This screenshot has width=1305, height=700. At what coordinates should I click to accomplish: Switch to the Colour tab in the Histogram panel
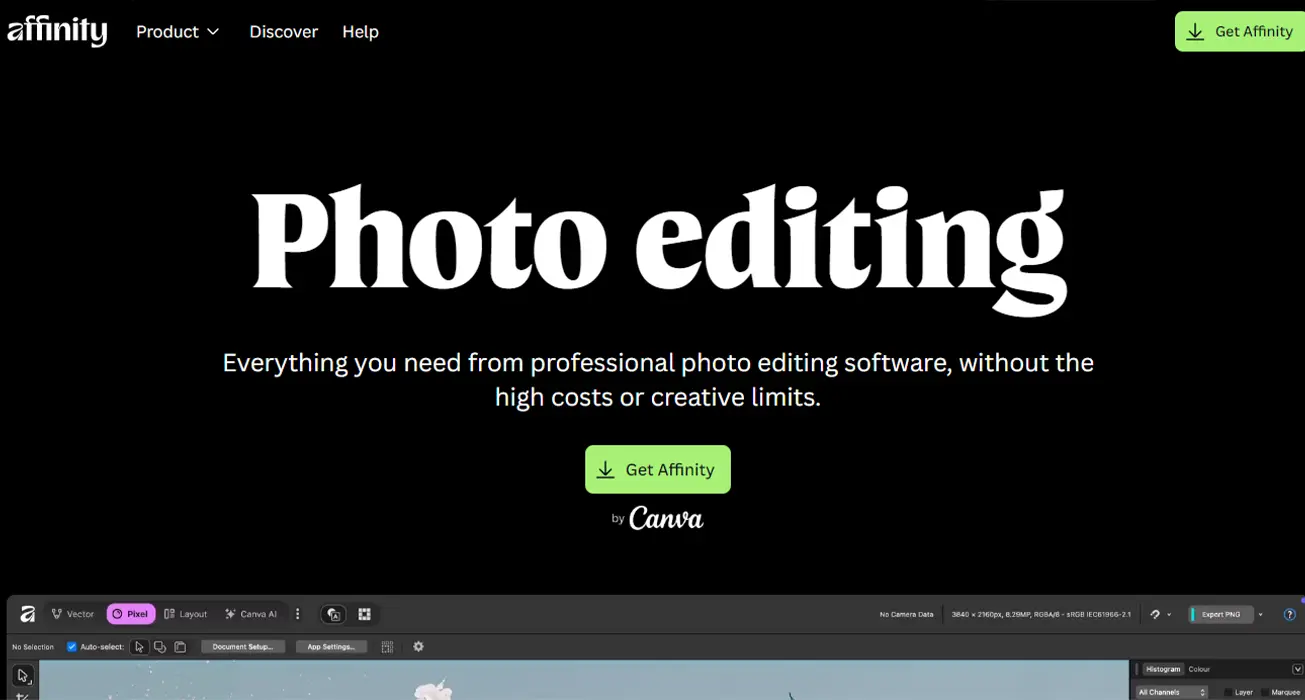point(1200,670)
